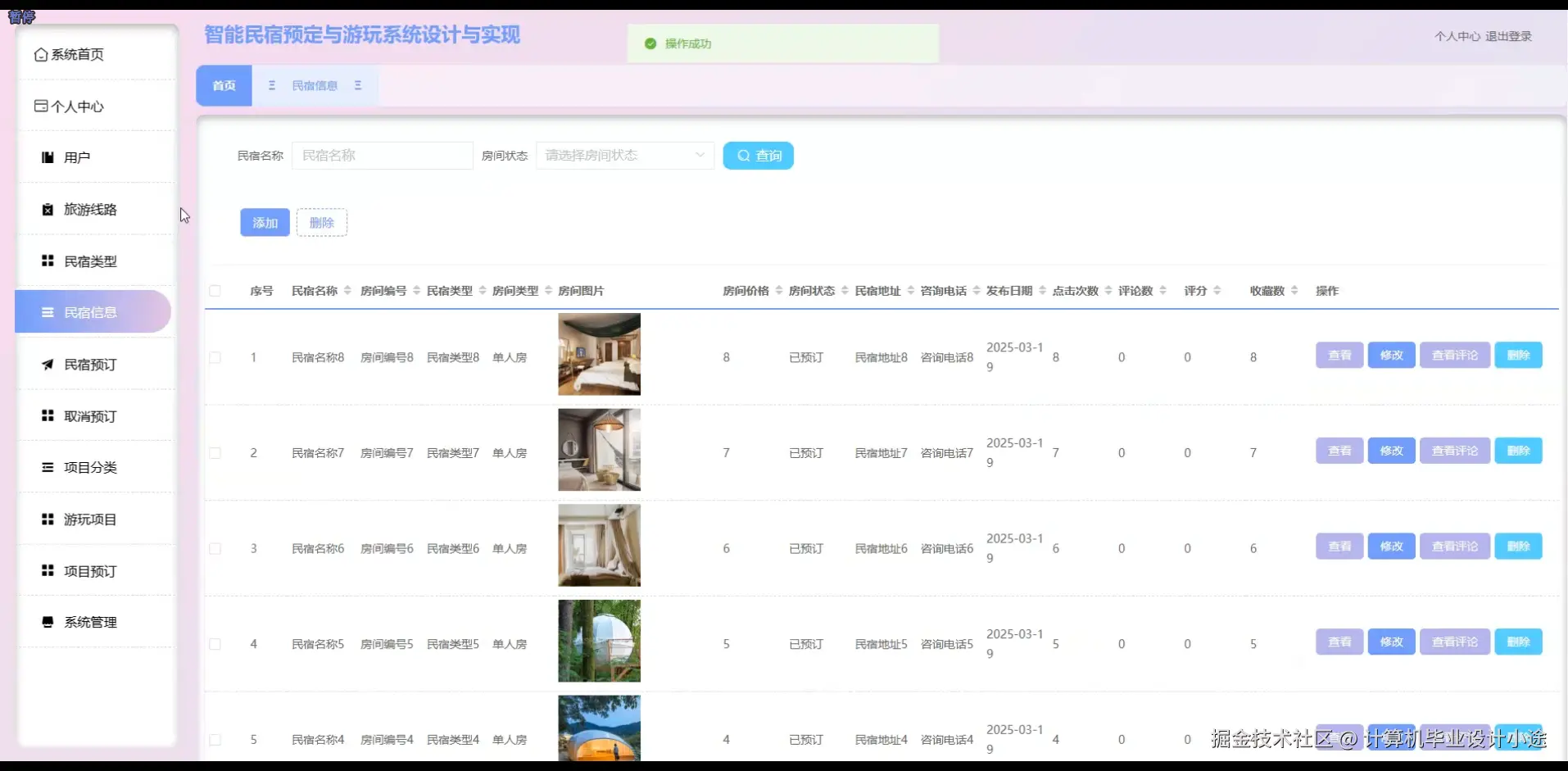Click 查看 for 民宿名称8 row
Screen dimensions: 1568x771
[x=1339, y=356]
